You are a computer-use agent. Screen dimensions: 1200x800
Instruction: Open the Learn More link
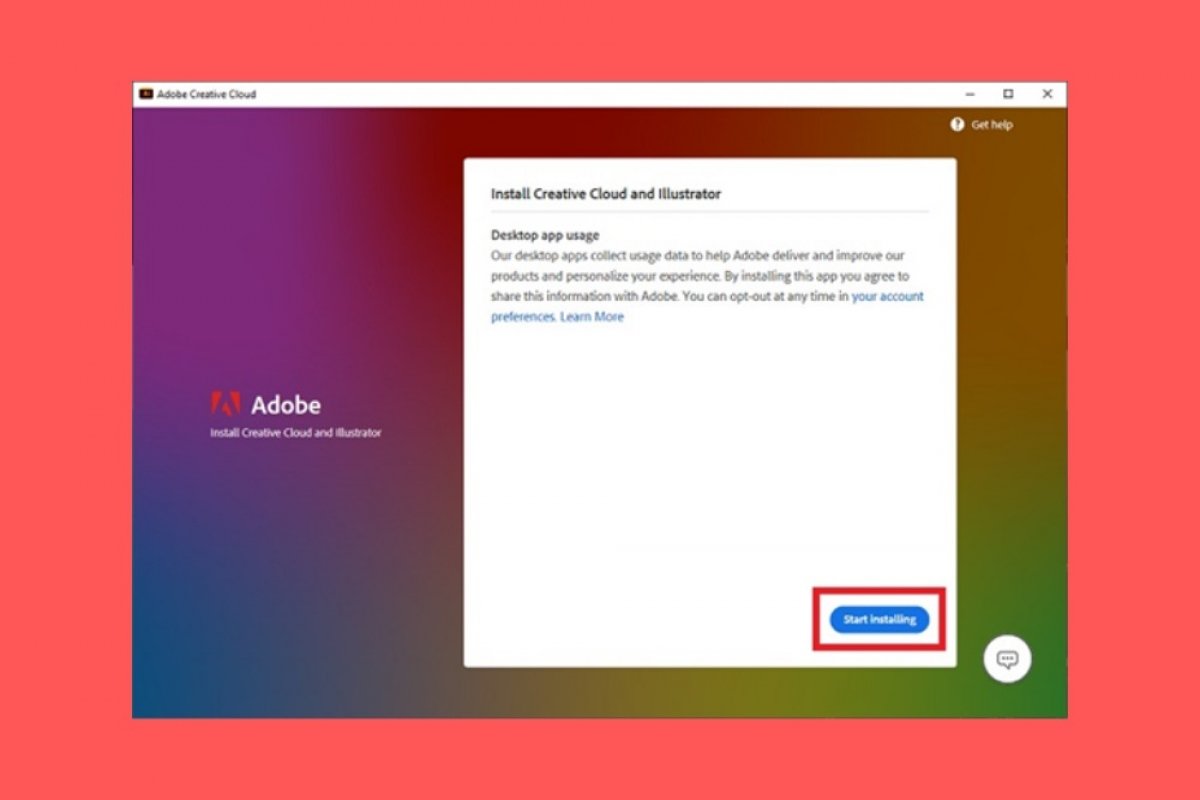coord(592,317)
